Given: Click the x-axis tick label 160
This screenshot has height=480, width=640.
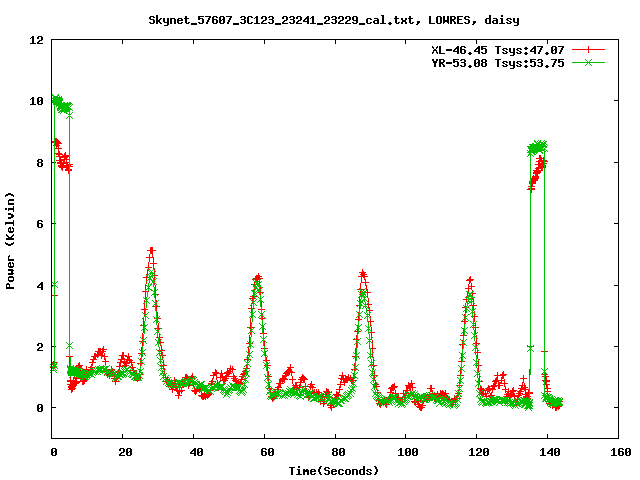Looking at the screenshot, I should [x=621, y=452].
